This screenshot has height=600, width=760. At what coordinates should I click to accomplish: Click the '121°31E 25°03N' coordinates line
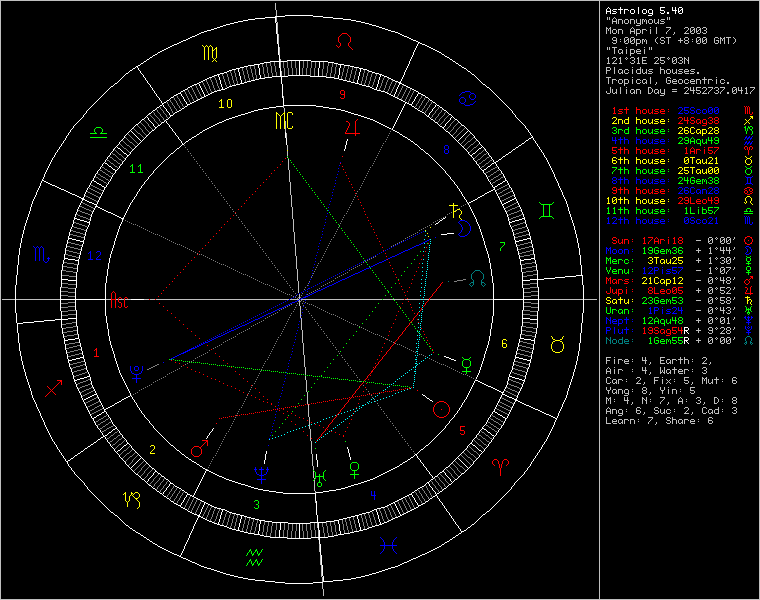click(647, 61)
